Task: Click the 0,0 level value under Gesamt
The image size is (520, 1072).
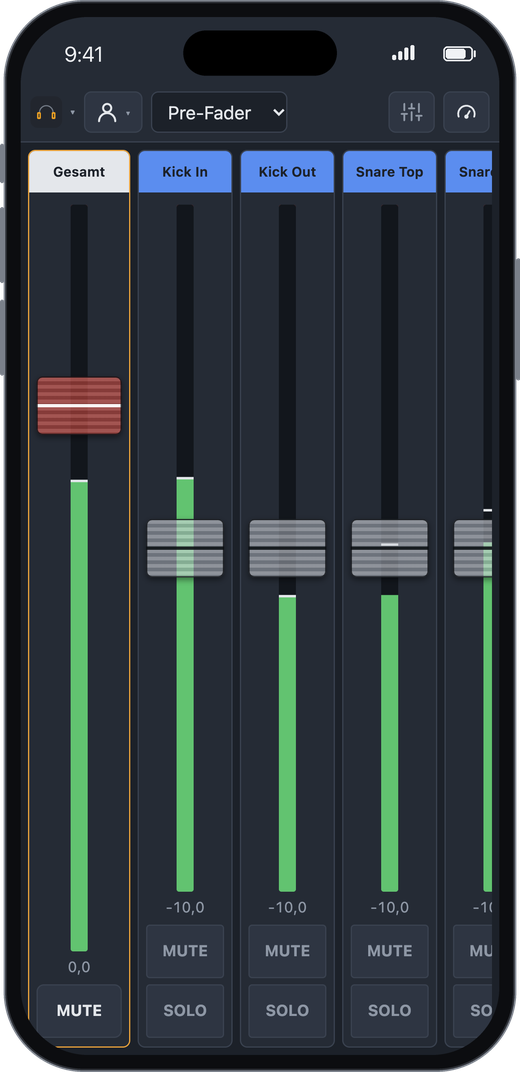Action: tap(79, 967)
